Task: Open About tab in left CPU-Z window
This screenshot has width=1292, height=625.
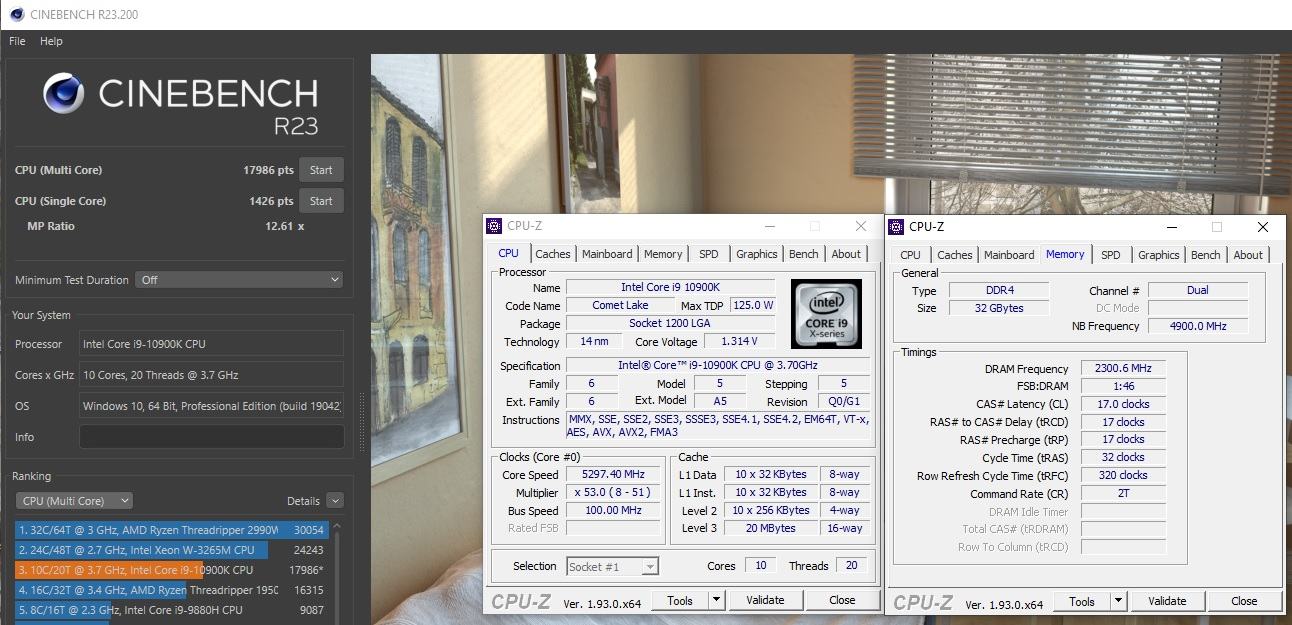Action: (846, 254)
